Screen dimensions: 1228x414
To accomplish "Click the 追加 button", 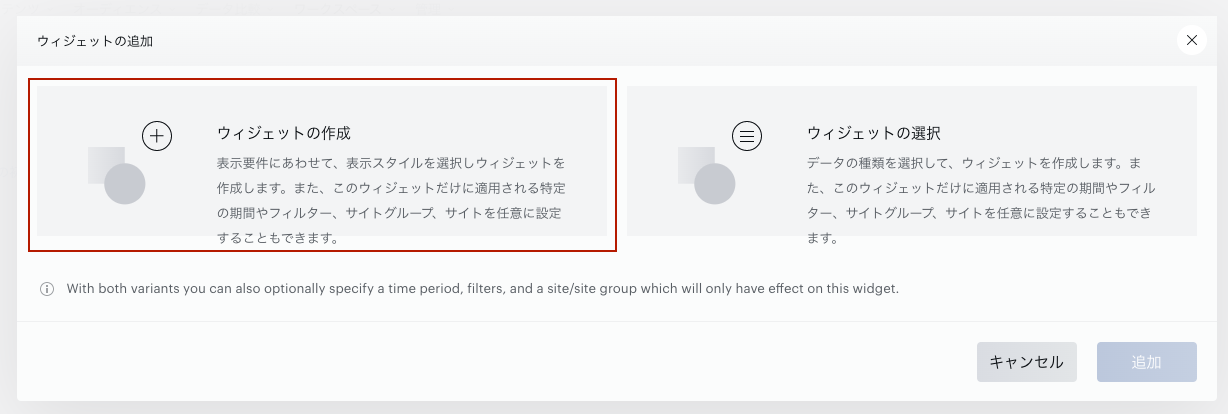I will click(1147, 362).
